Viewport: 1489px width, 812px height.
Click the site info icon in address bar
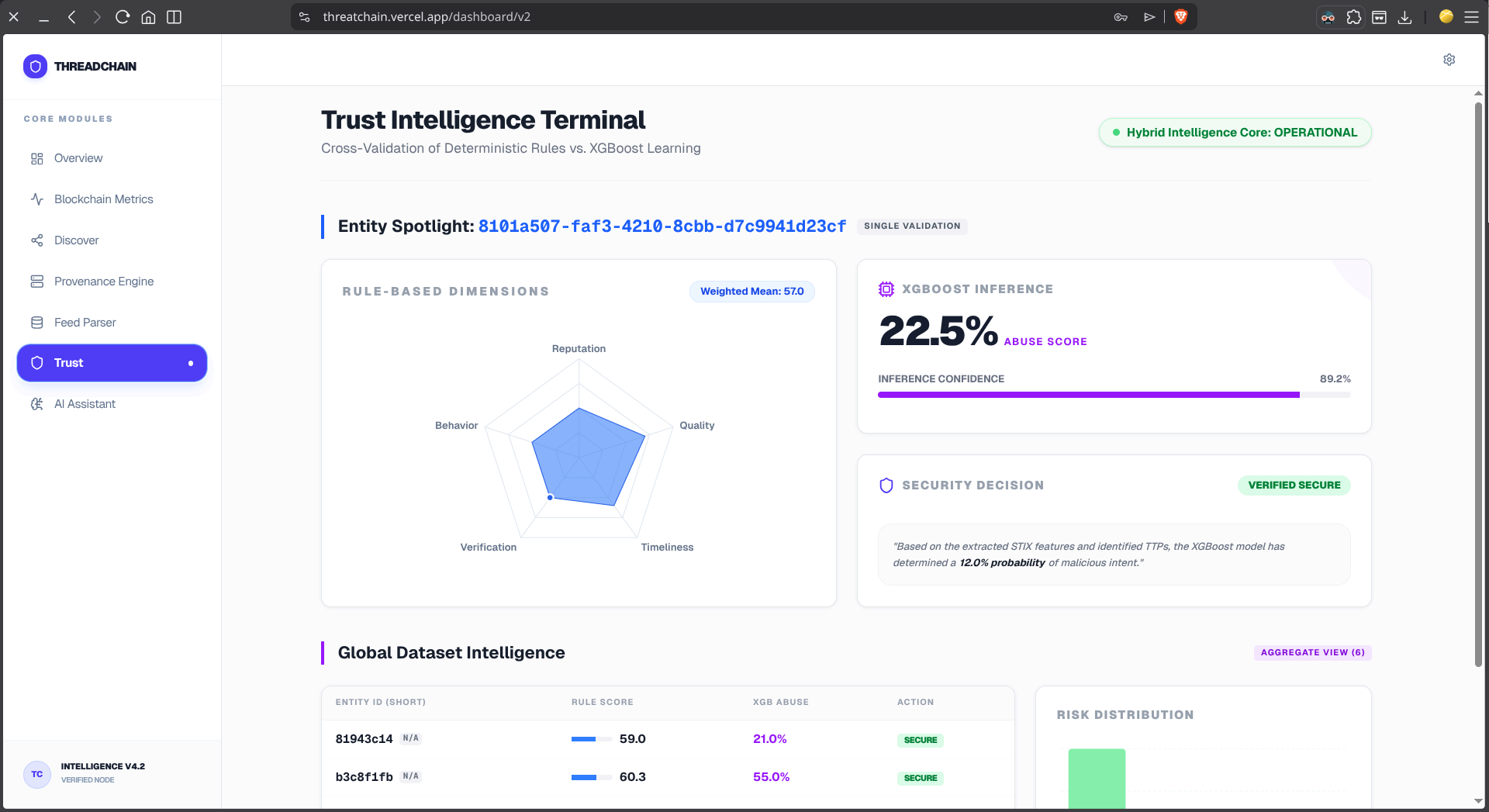click(305, 17)
